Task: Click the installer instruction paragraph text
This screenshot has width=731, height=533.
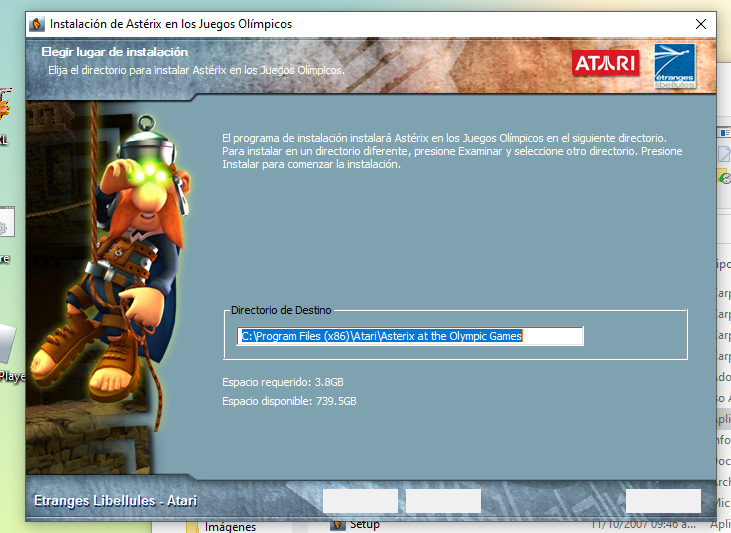Action: 452,151
